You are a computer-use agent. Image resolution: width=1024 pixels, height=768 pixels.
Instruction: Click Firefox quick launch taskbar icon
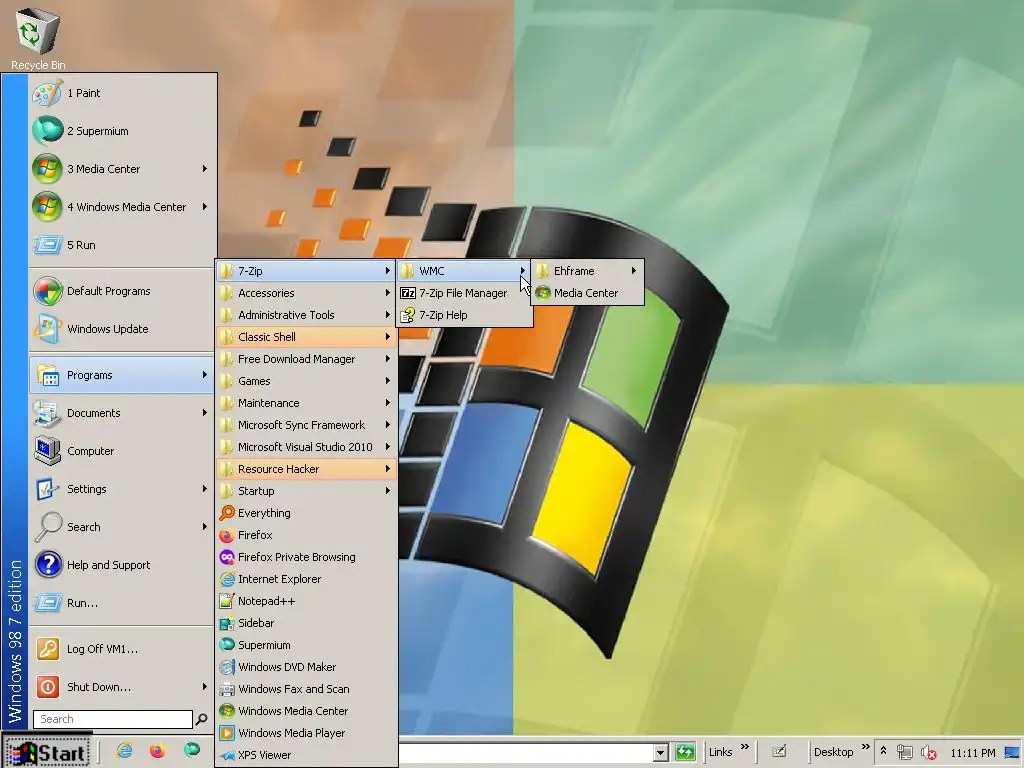pyautogui.click(x=157, y=751)
